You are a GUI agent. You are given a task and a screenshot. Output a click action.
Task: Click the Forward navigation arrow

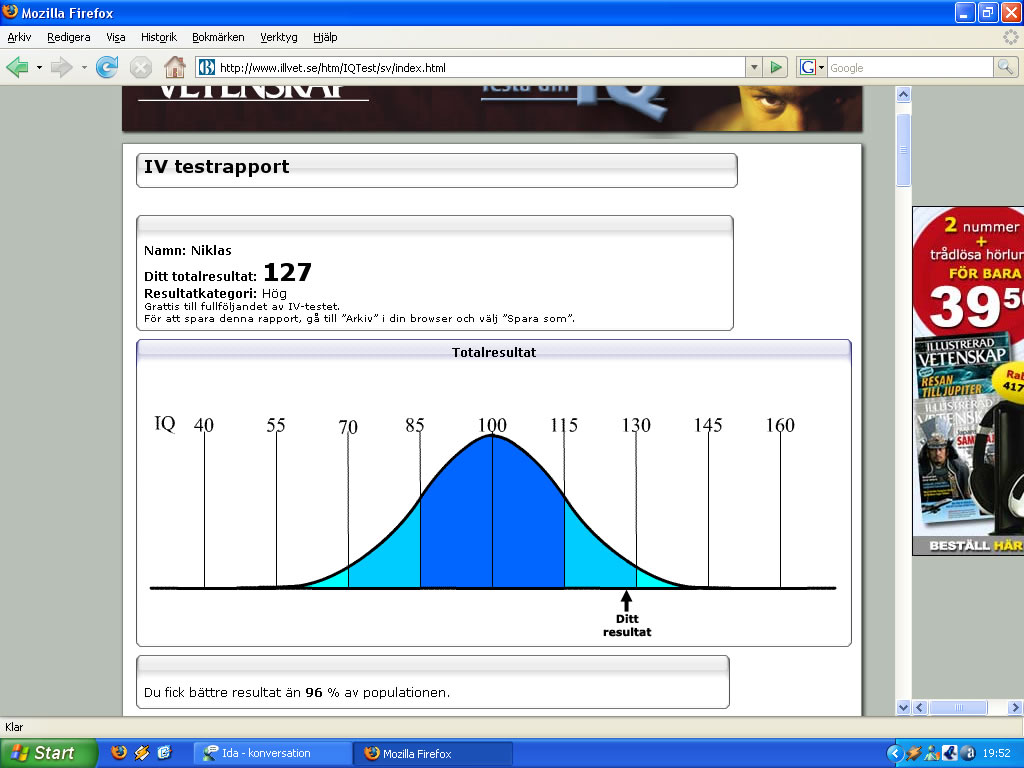[62, 67]
